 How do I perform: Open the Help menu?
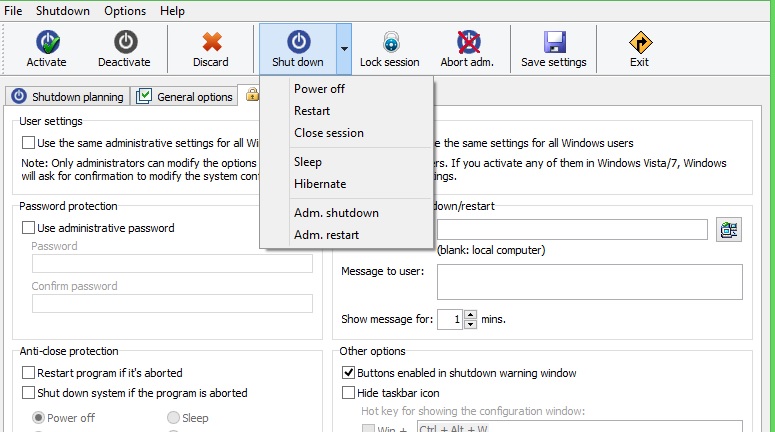172,10
